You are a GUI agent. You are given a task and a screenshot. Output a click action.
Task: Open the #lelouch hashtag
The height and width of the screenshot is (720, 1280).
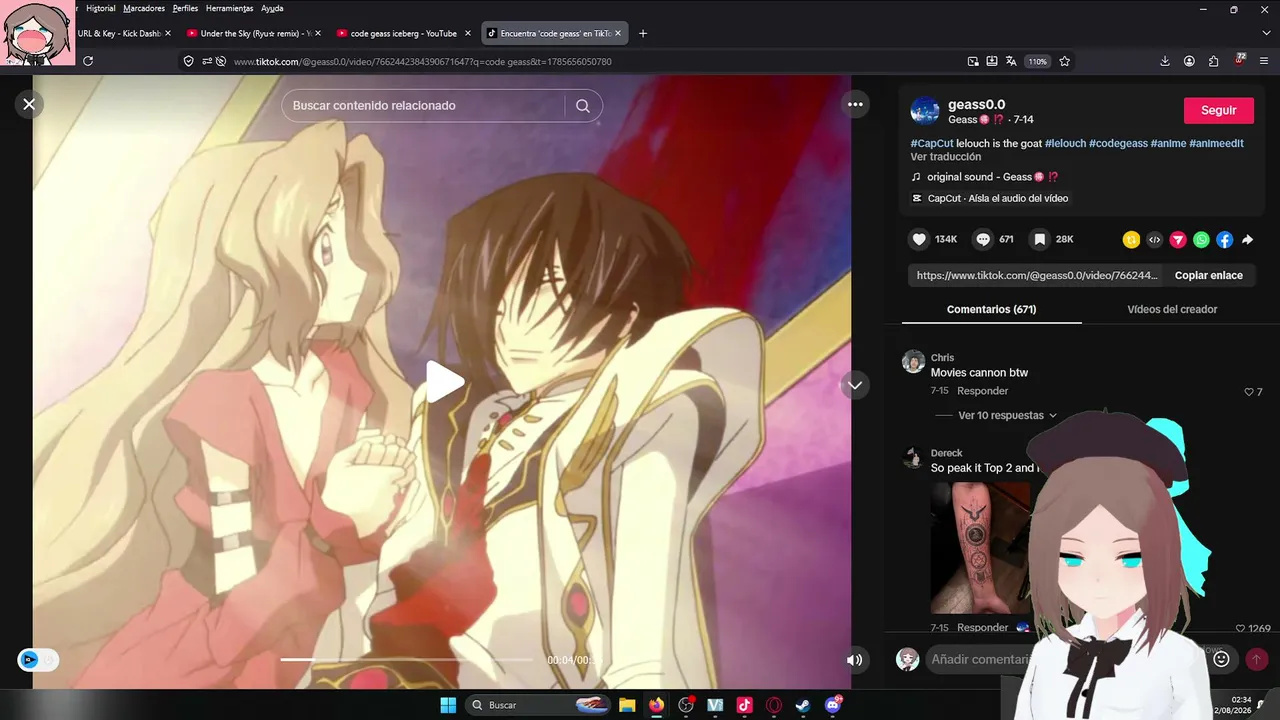click(1065, 144)
